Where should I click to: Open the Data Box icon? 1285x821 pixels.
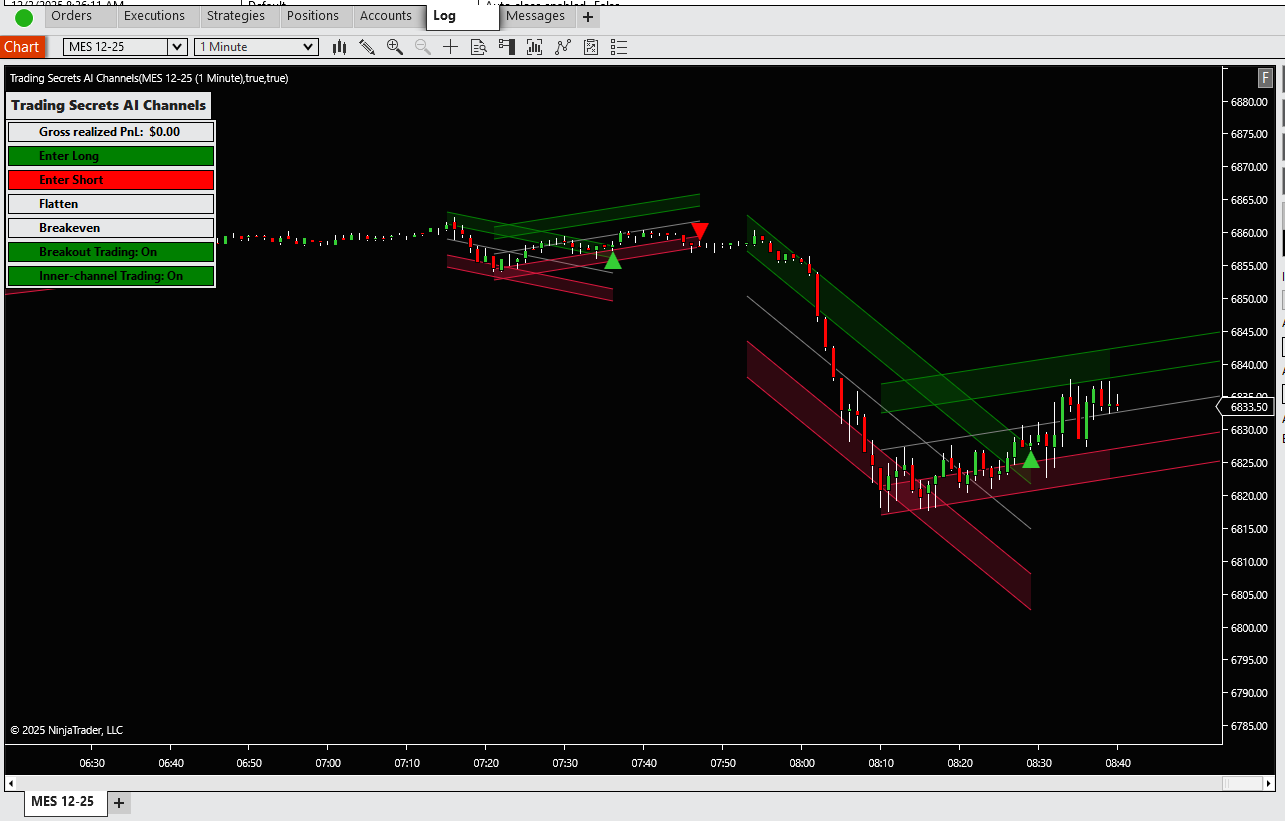(x=479, y=47)
